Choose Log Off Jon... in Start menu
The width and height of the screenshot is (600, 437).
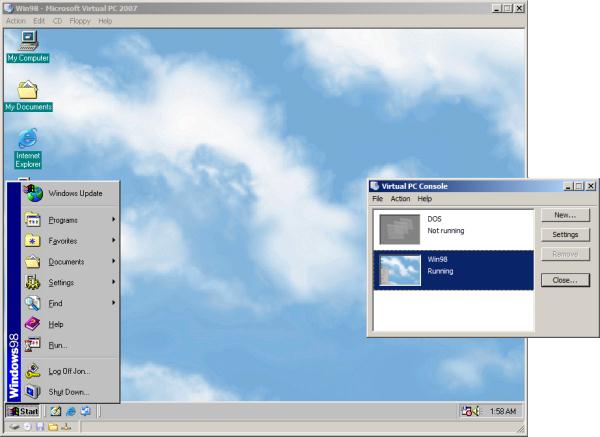71,371
